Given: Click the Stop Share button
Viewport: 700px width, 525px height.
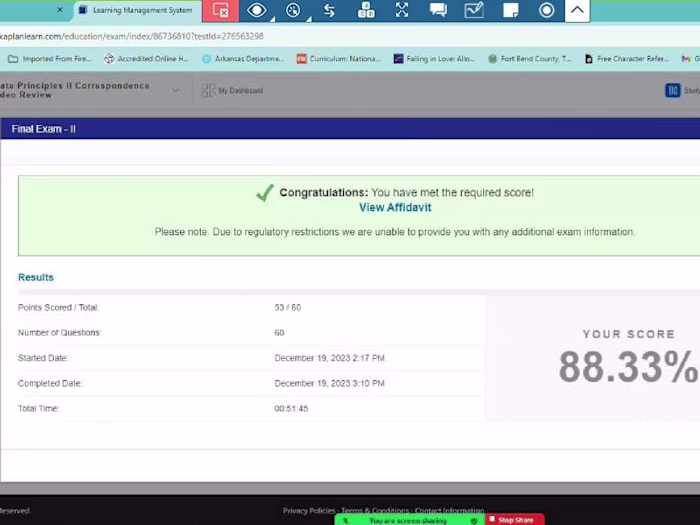Looking at the screenshot, I should [514, 520].
